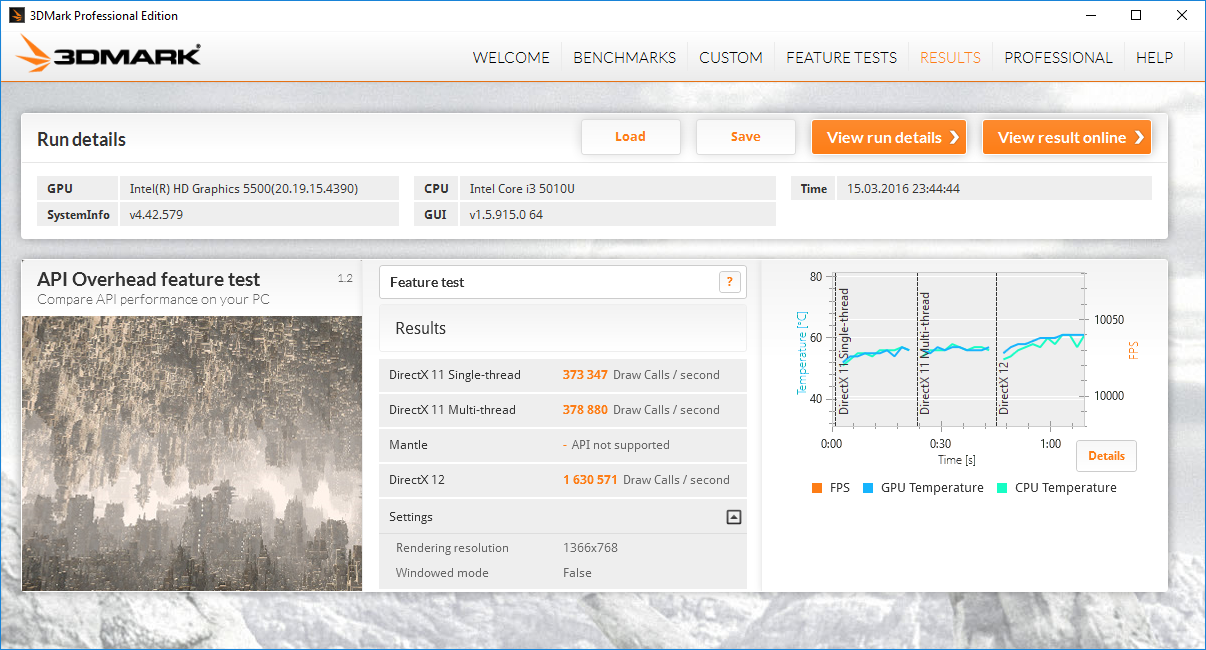
Task: Click the orange FPS legend swatch
Action: [817, 488]
